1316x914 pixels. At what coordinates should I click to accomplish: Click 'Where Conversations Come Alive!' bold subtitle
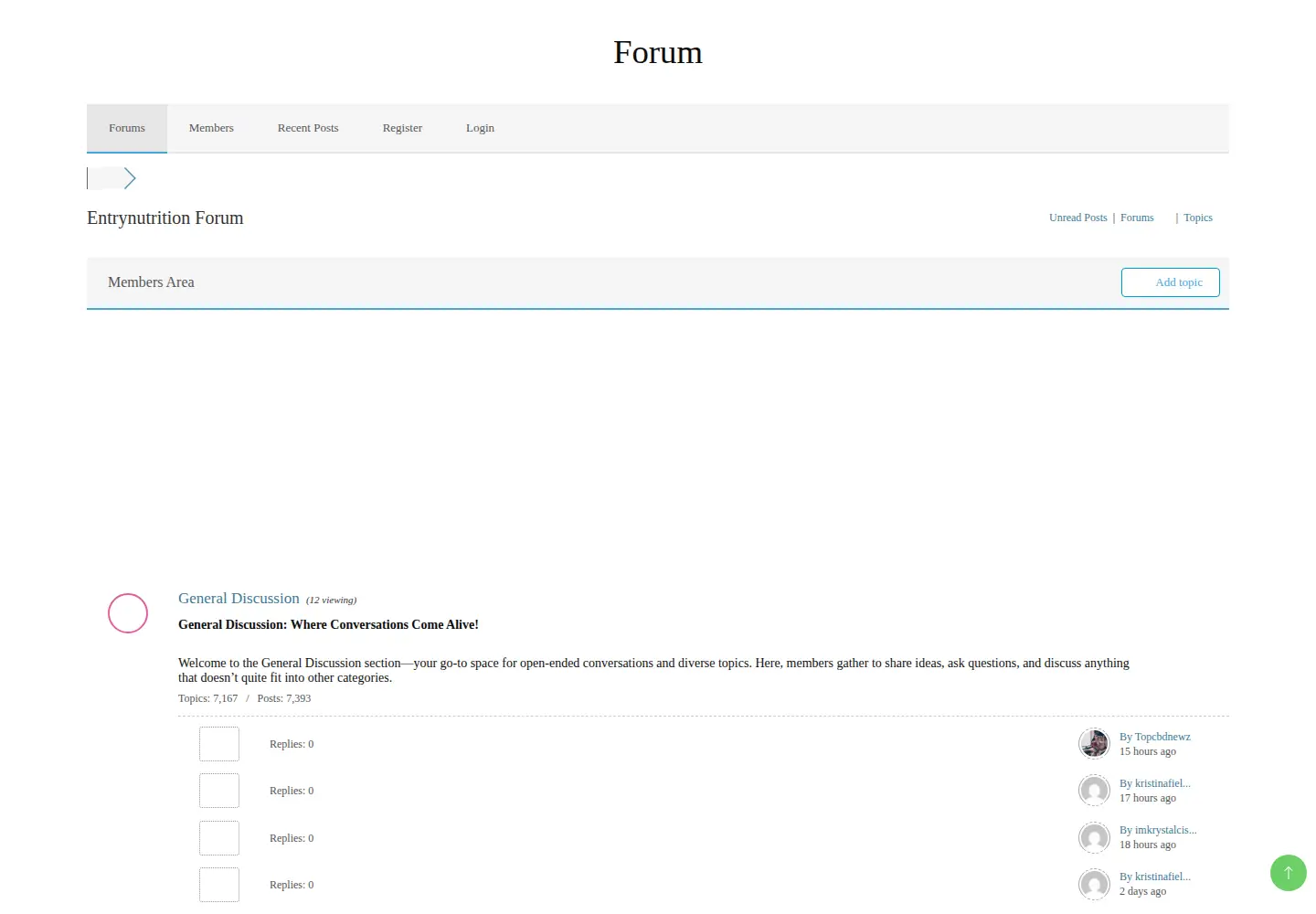click(x=385, y=624)
